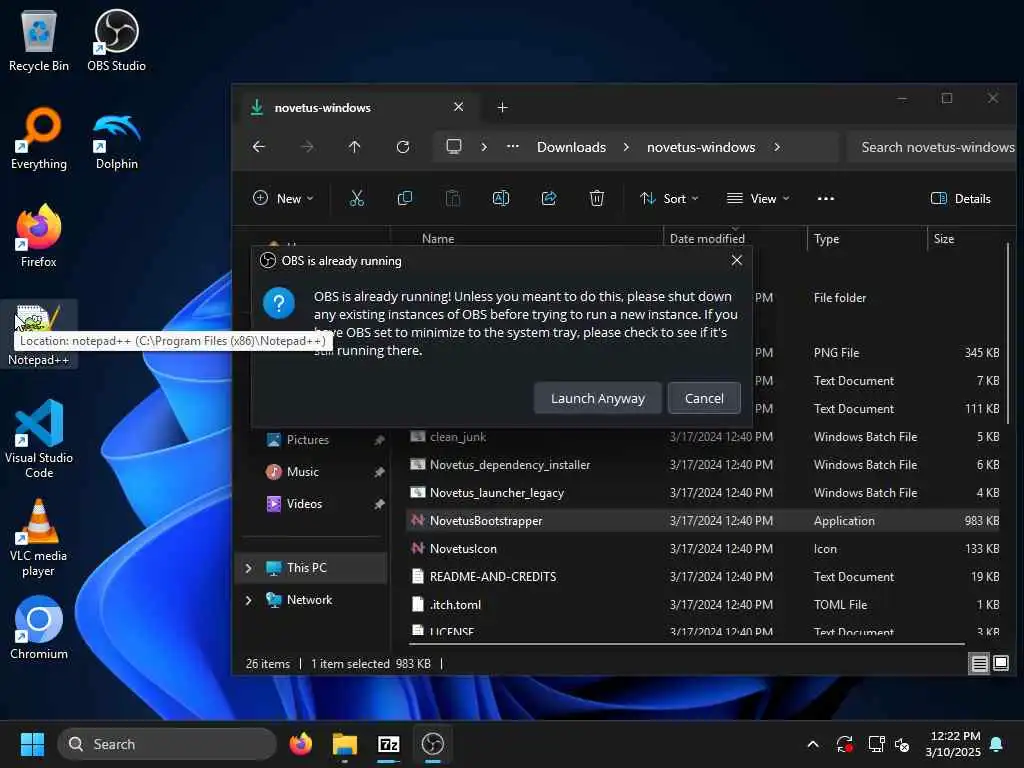This screenshot has width=1024, height=768.
Task: Click Cancel in OBS dialog
Action: tap(704, 398)
